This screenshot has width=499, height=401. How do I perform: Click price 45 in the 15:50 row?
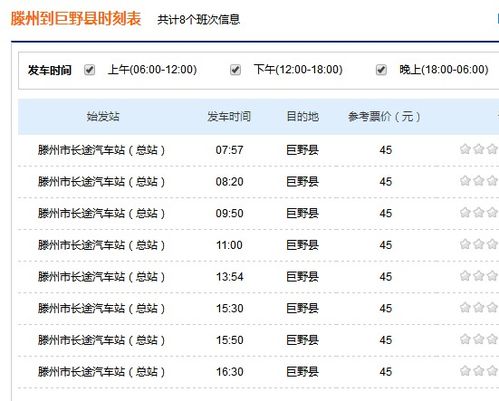coord(386,340)
